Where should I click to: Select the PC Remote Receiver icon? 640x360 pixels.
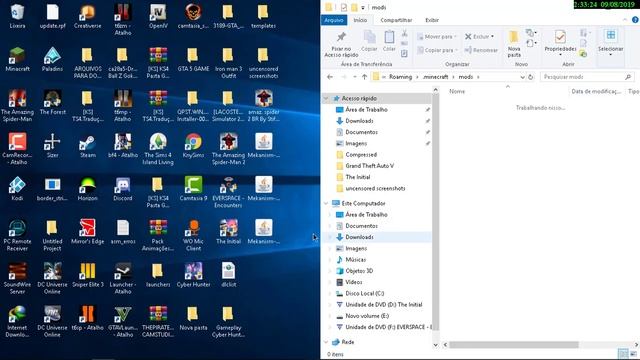17,235
